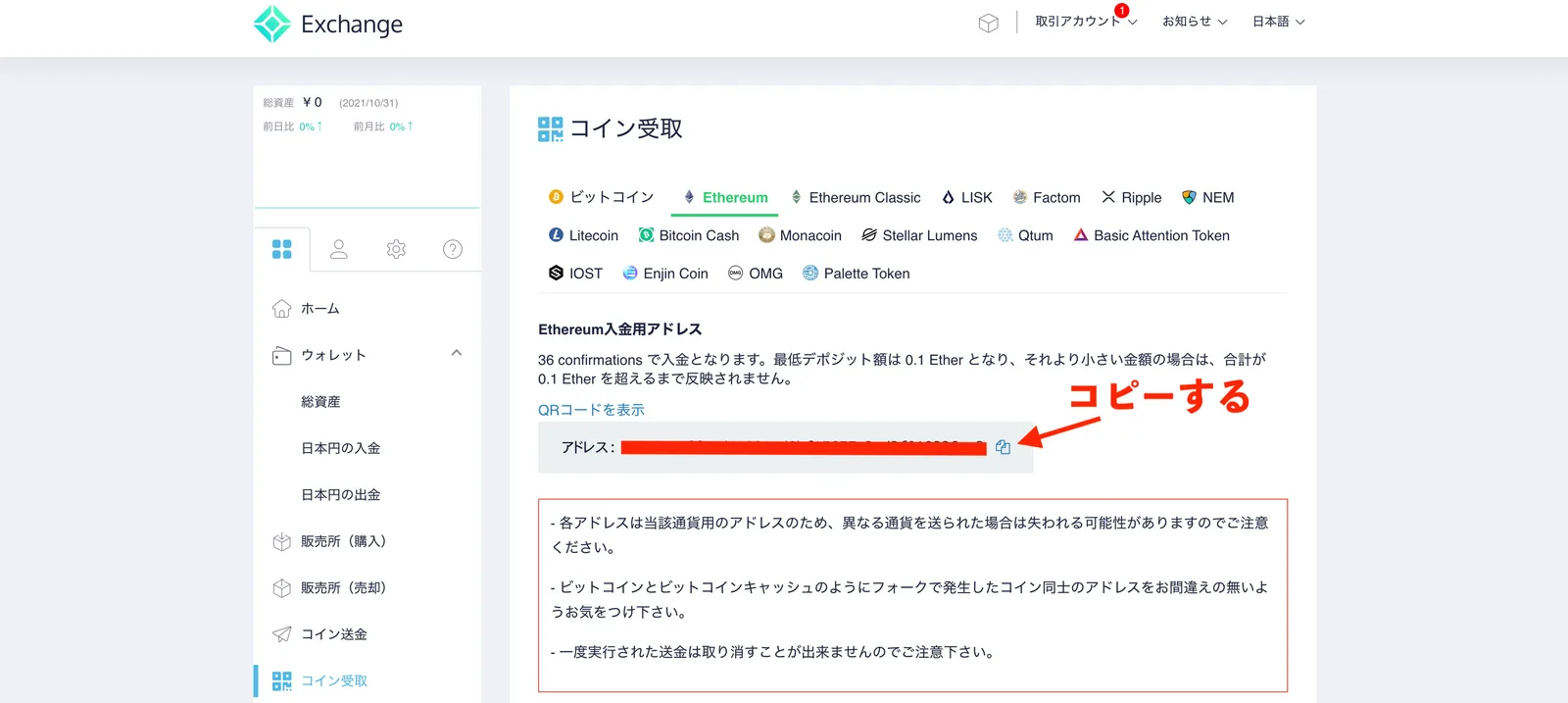Open コイン送金 in the sidebar
1568x703 pixels.
click(334, 634)
